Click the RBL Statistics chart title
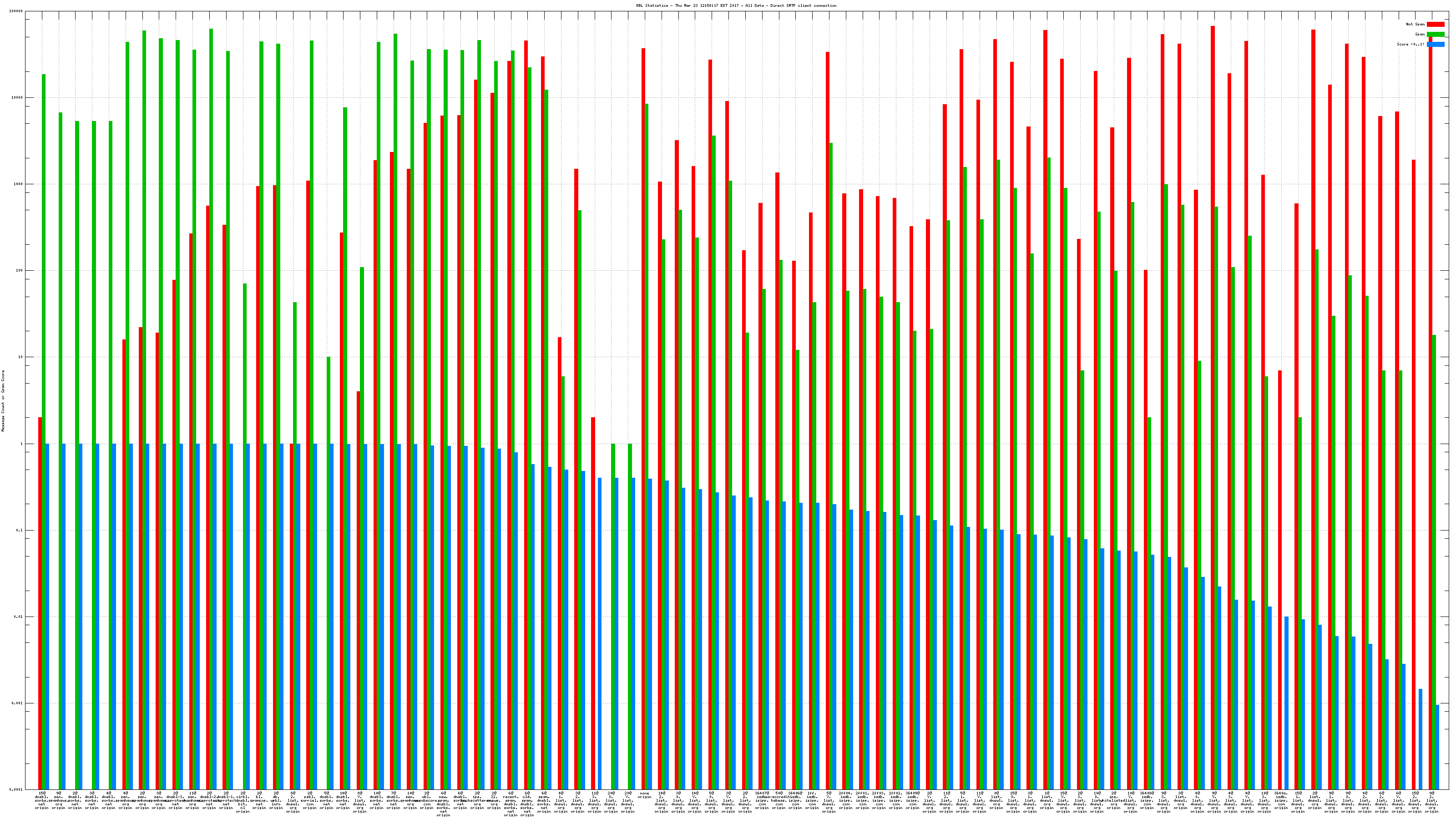The height and width of the screenshot is (819, 1456). [736, 5]
